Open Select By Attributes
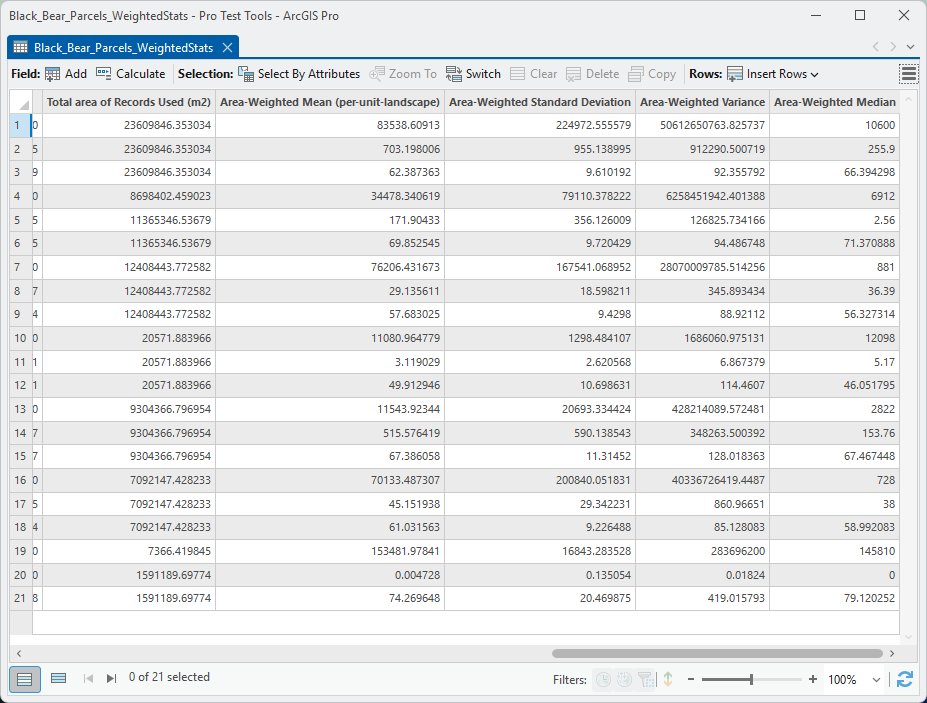The height and width of the screenshot is (703, 927). pos(299,74)
